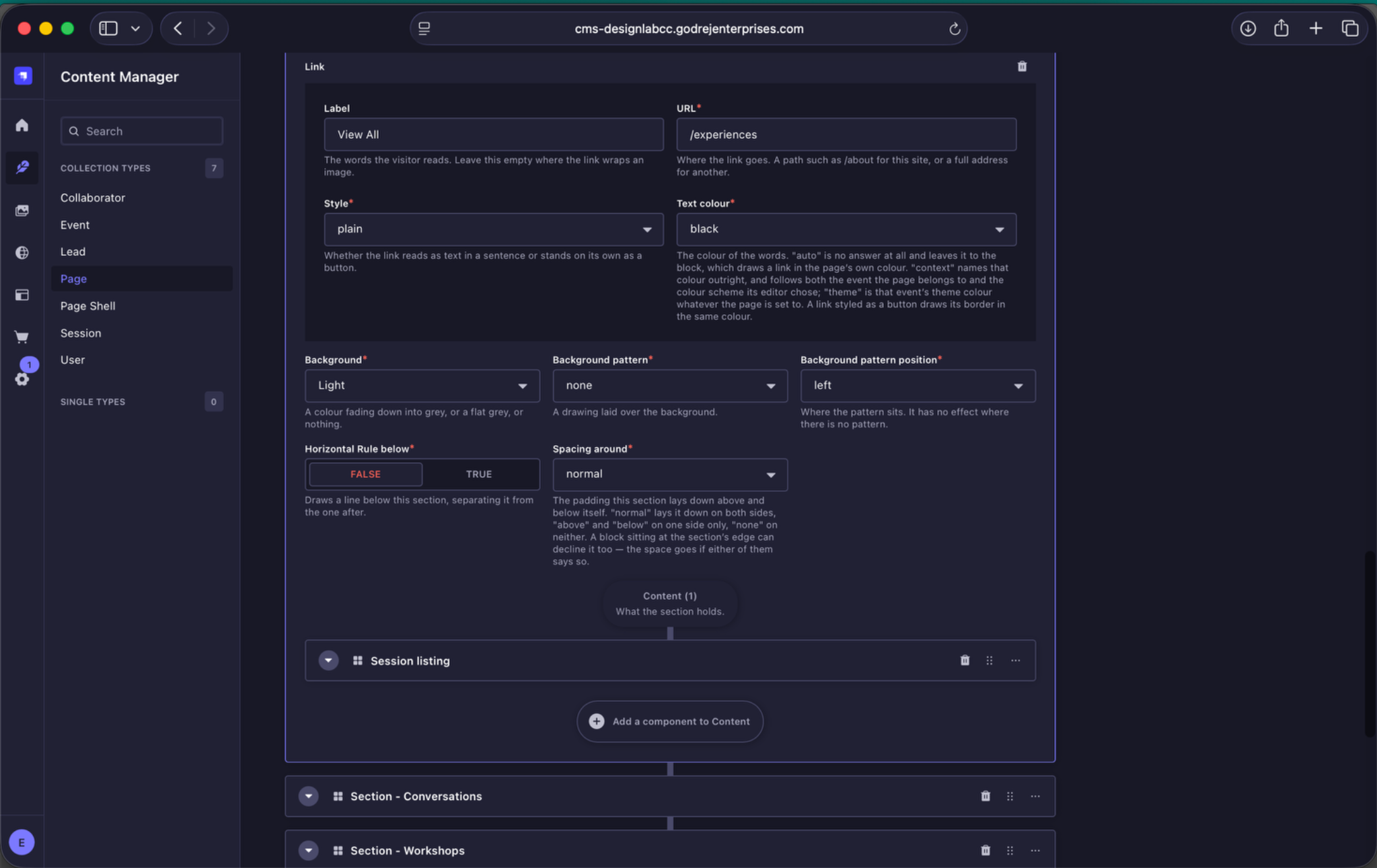Open the Background pattern position dropdown
The width and height of the screenshot is (1377, 868).
[918, 385]
